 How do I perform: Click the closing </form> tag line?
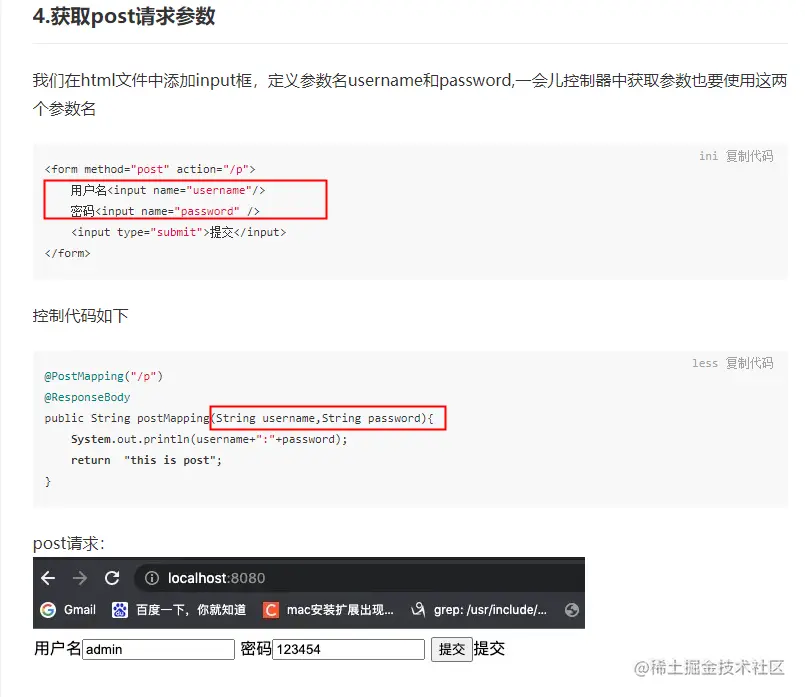tap(67, 253)
